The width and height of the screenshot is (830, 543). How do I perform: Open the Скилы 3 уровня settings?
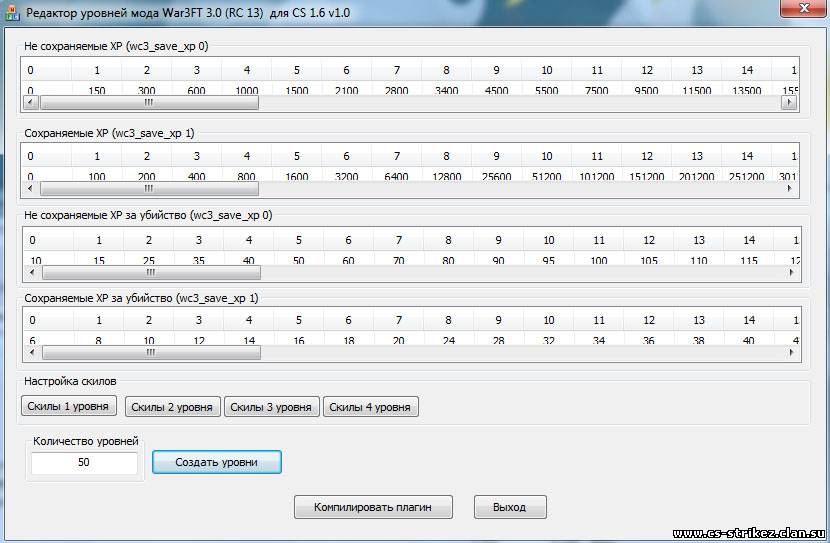[x=271, y=407]
